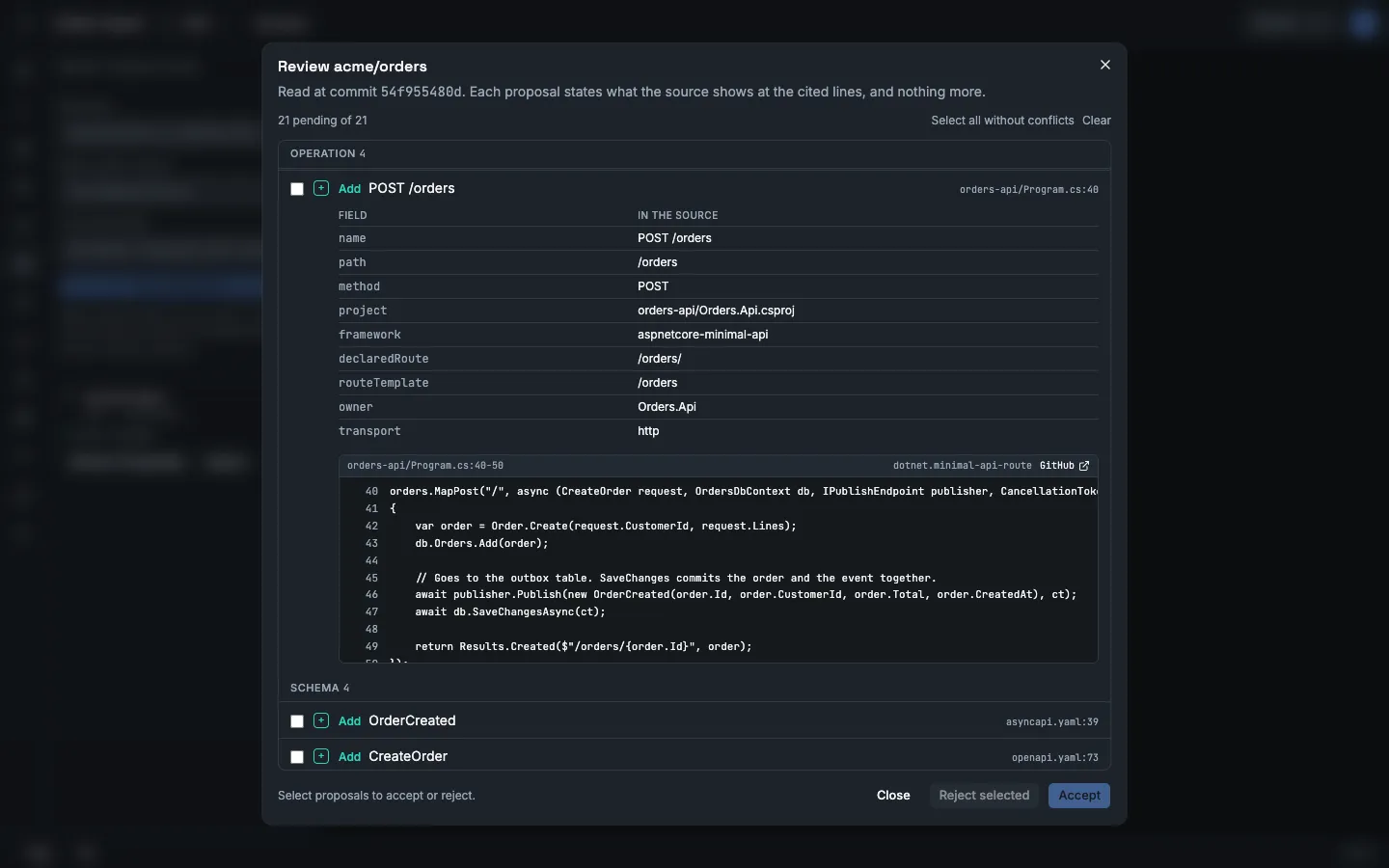
Task: Open source reference orders-api/Program.cs:40
Action: point(1028,190)
